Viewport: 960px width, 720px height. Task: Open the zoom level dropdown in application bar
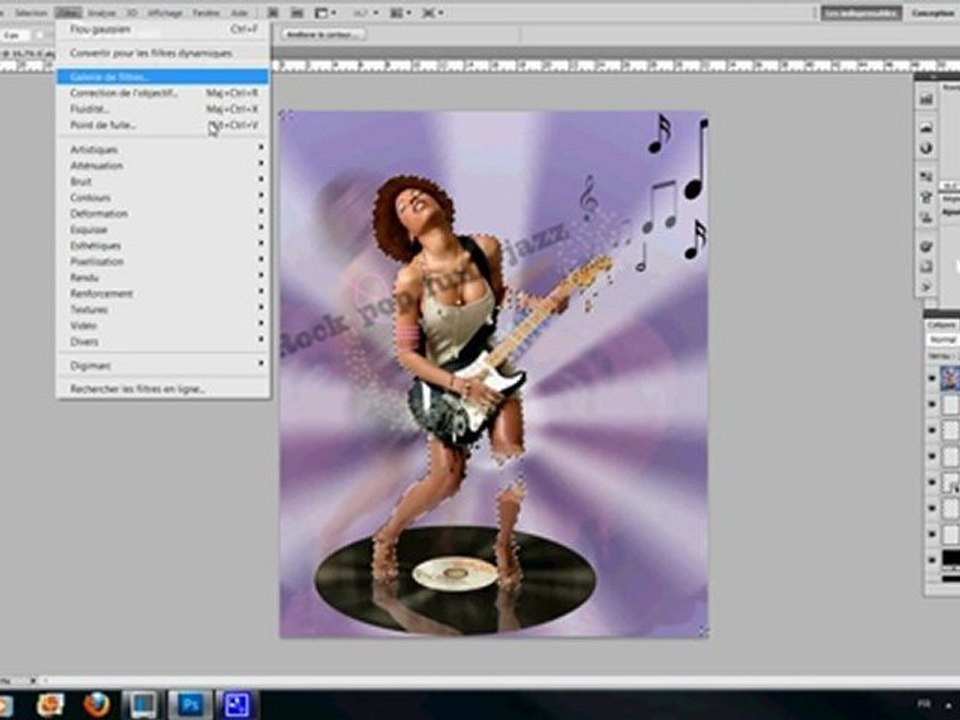pyautogui.click(x=367, y=12)
